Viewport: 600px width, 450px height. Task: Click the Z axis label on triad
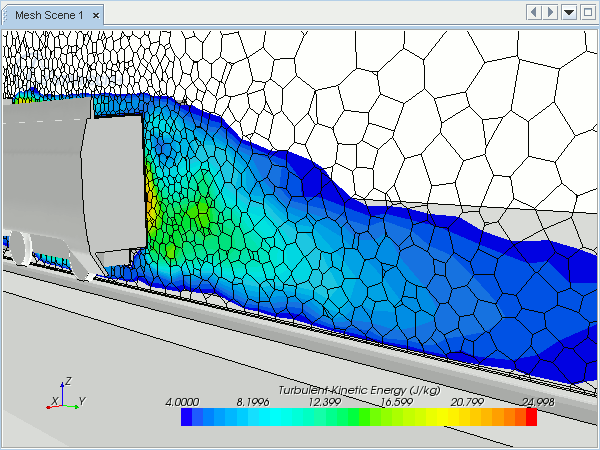[66, 381]
